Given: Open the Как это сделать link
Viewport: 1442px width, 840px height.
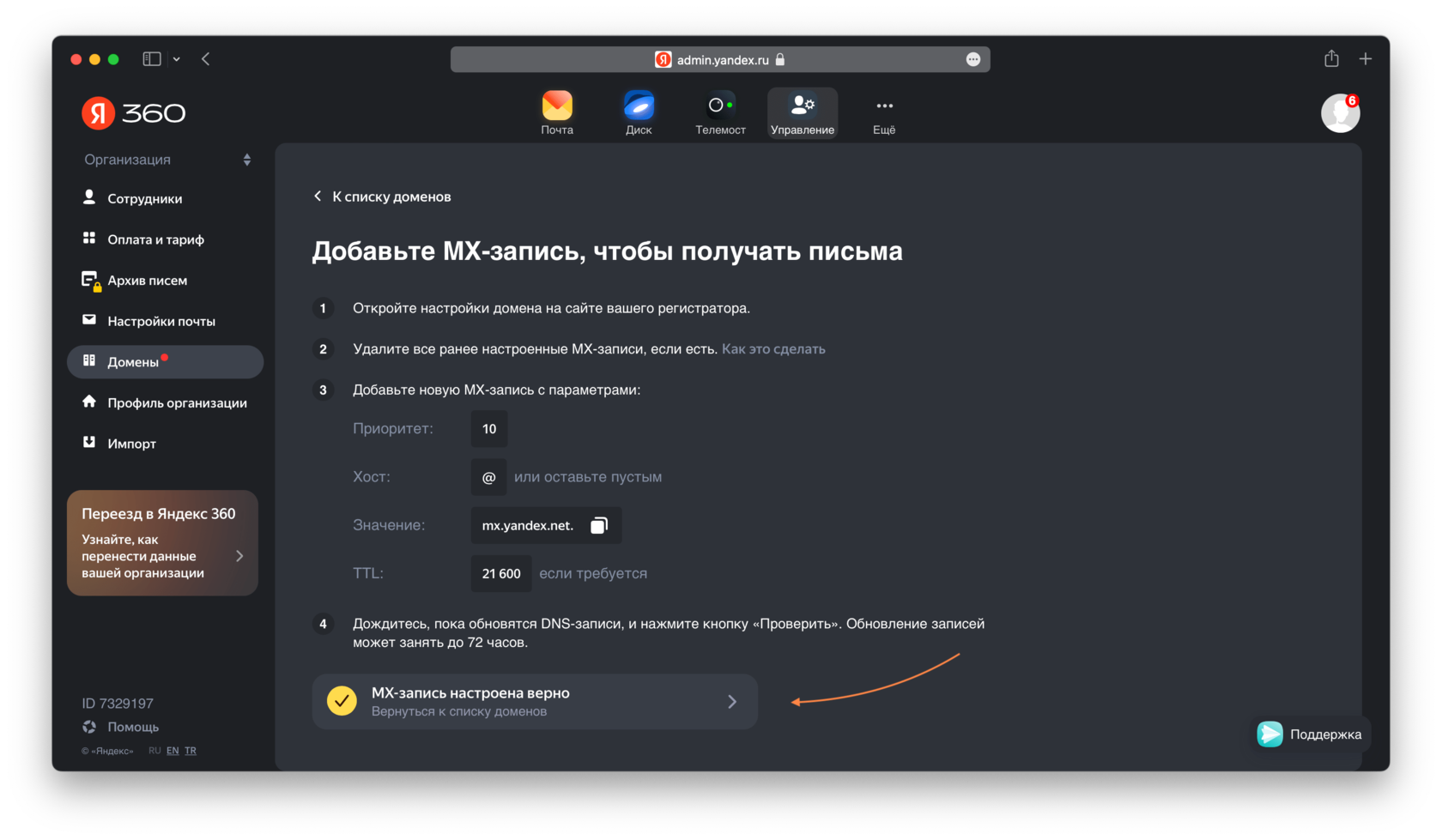Looking at the screenshot, I should [x=773, y=349].
